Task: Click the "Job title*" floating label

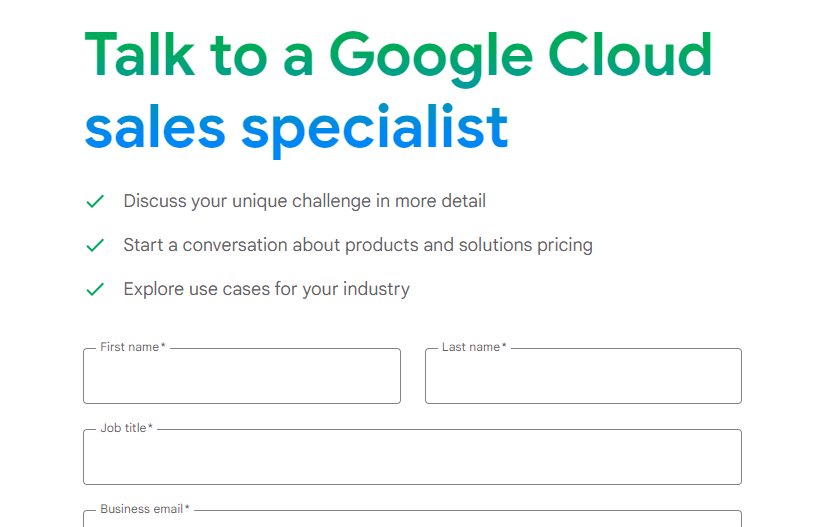Action: coord(126,428)
